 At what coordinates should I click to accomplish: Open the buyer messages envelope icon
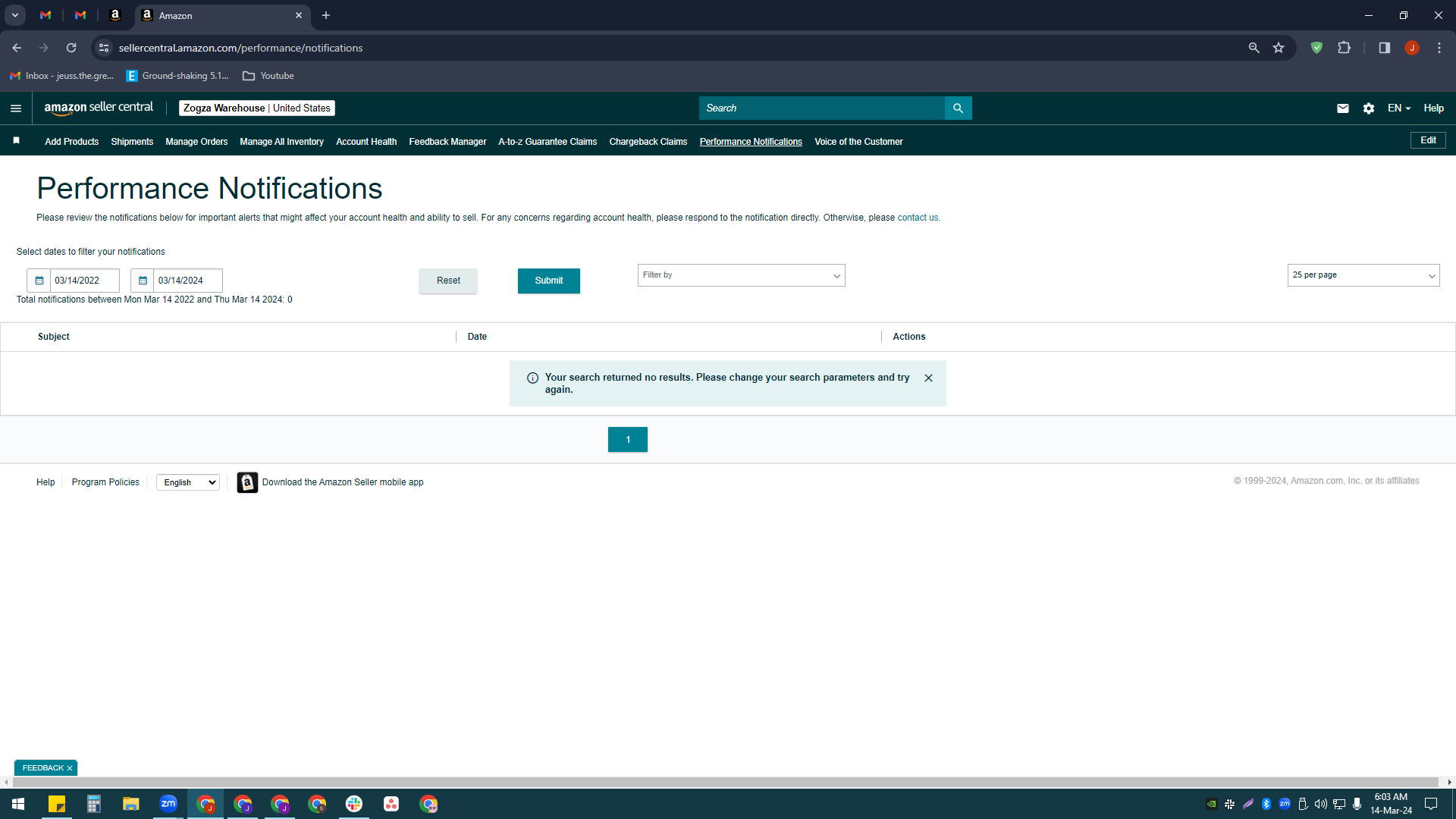(1343, 108)
